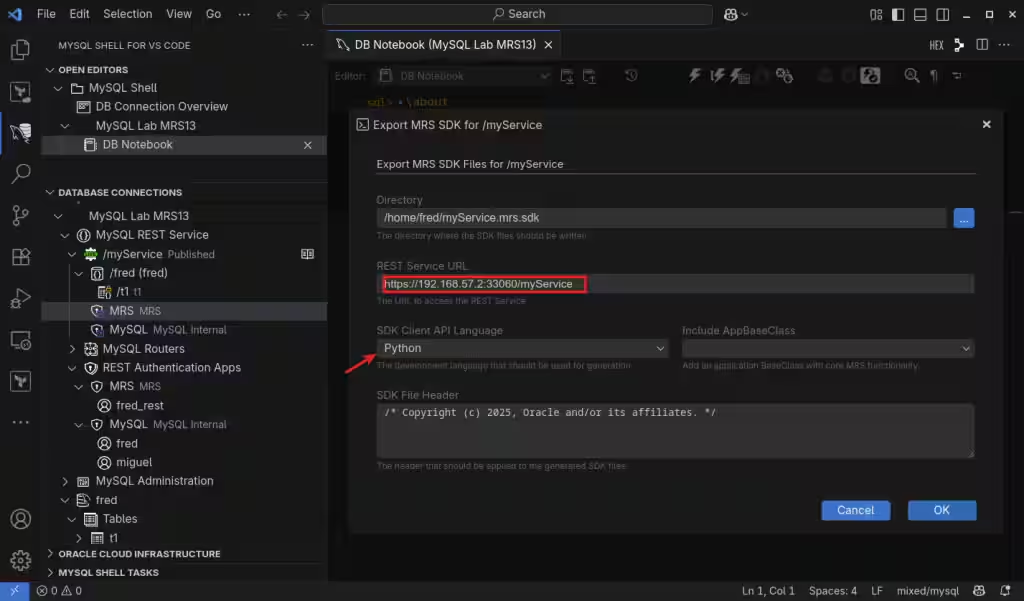Collapse the MySQL REST Service node
The height and width of the screenshot is (601, 1024).
click(65, 235)
